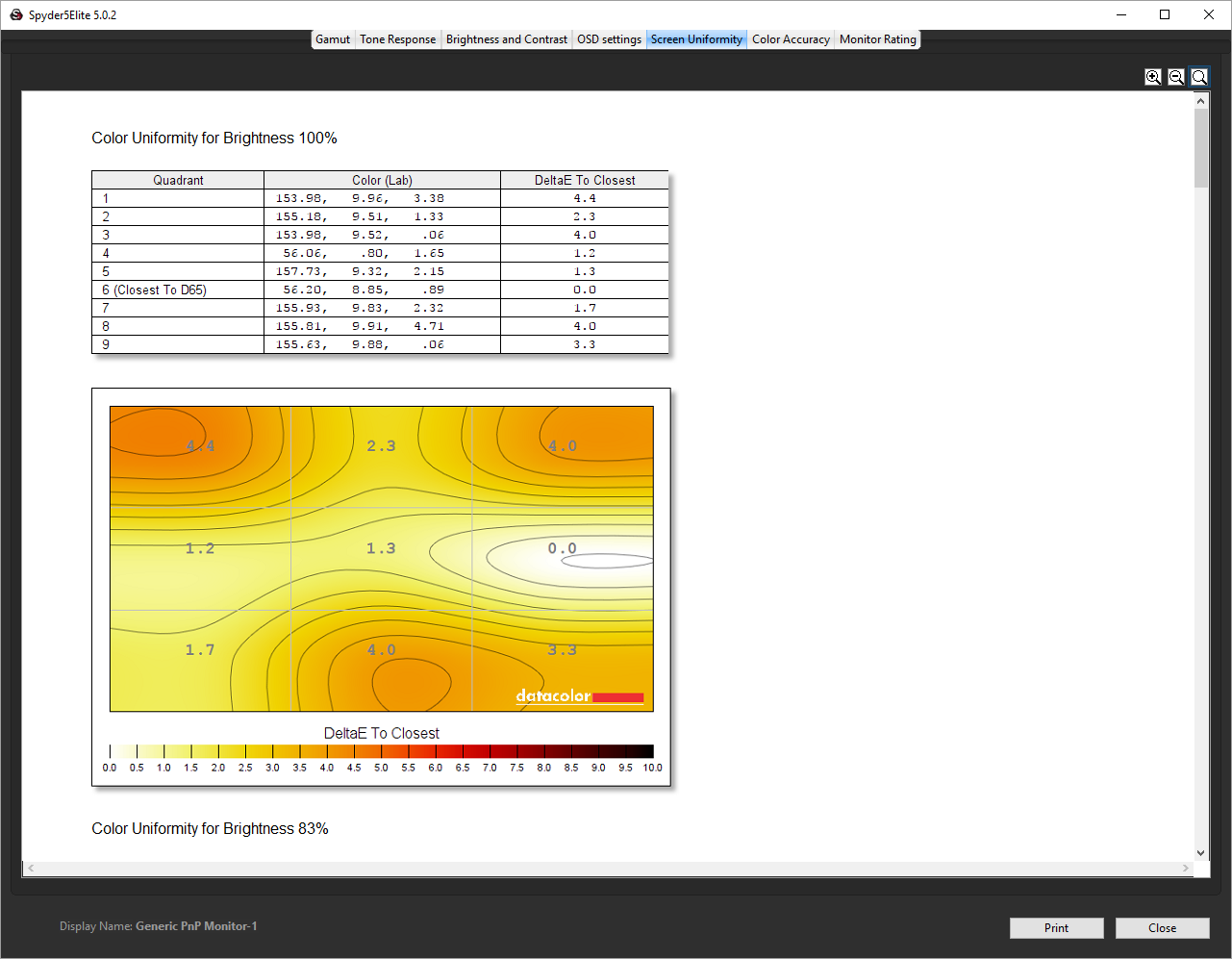Screen dimensions: 1232x959
Task: Switch to the Gamut tab
Action: tap(333, 39)
